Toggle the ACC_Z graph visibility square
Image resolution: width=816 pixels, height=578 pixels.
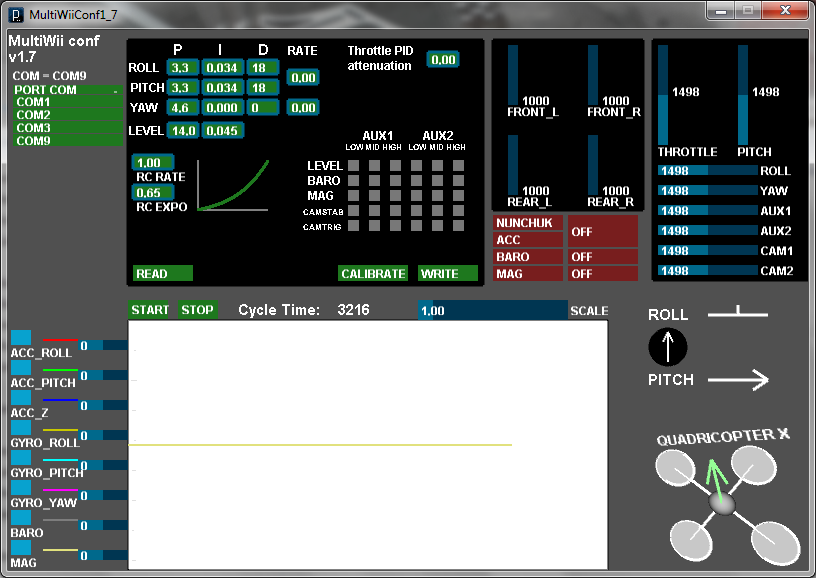click(x=21, y=397)
